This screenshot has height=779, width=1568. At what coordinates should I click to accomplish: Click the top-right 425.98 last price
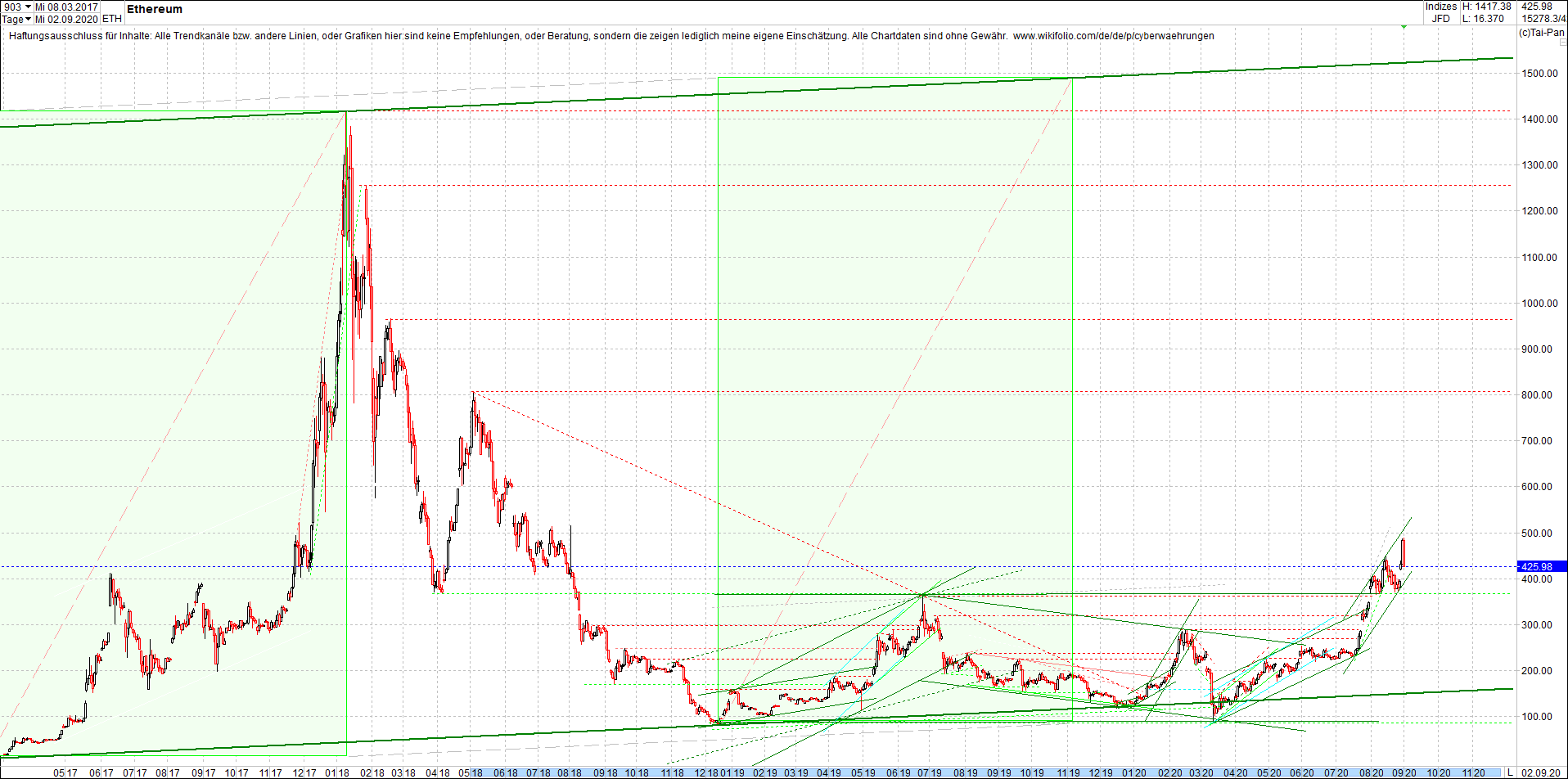[1537, 7]
